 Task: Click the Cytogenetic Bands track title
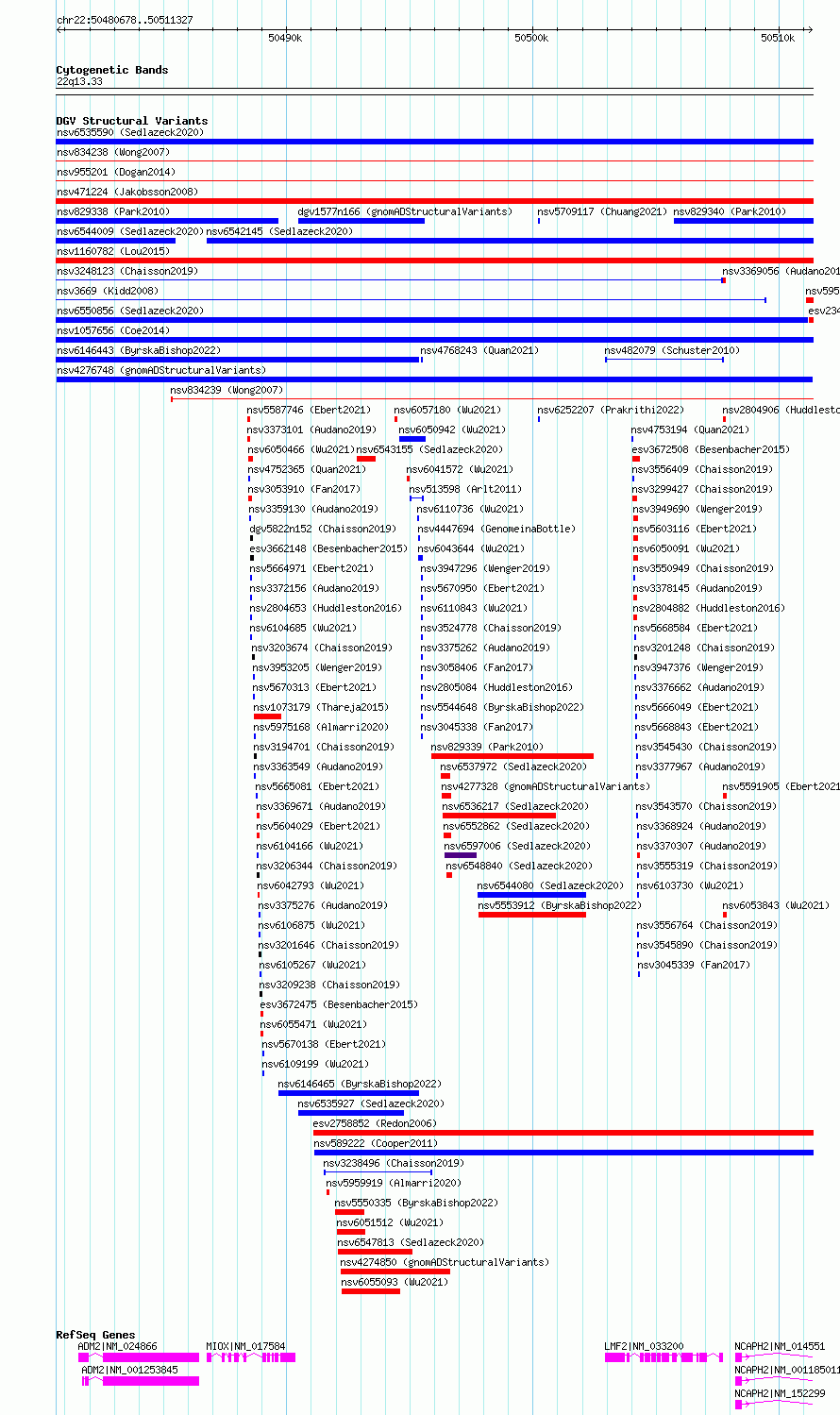tap(112, 70)
